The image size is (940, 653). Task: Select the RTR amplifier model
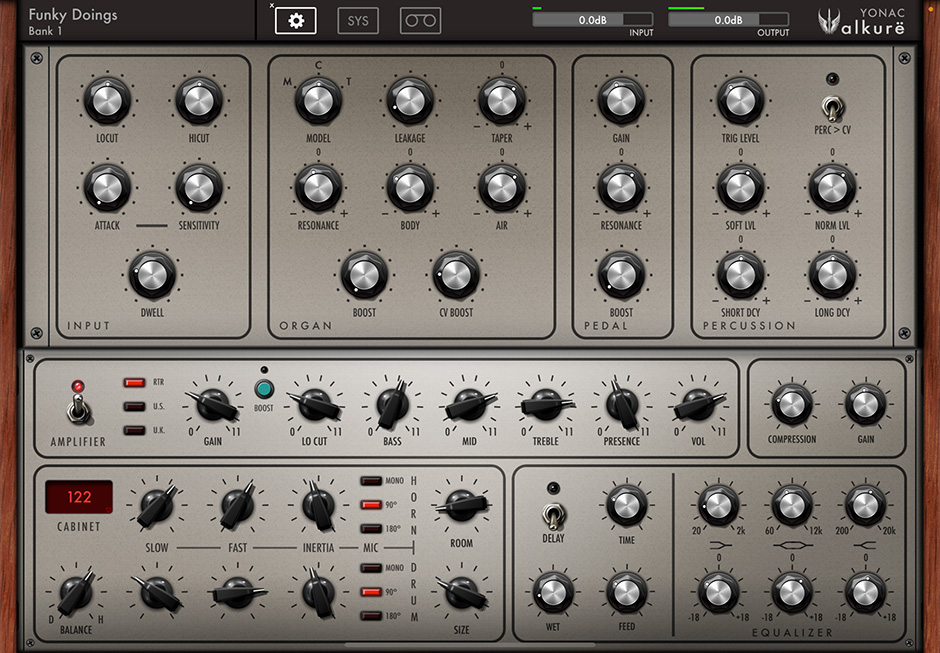pos(135,382)
